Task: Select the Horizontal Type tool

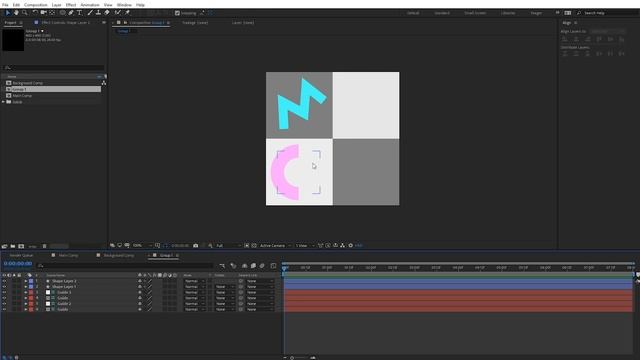Action: [80, 13]
